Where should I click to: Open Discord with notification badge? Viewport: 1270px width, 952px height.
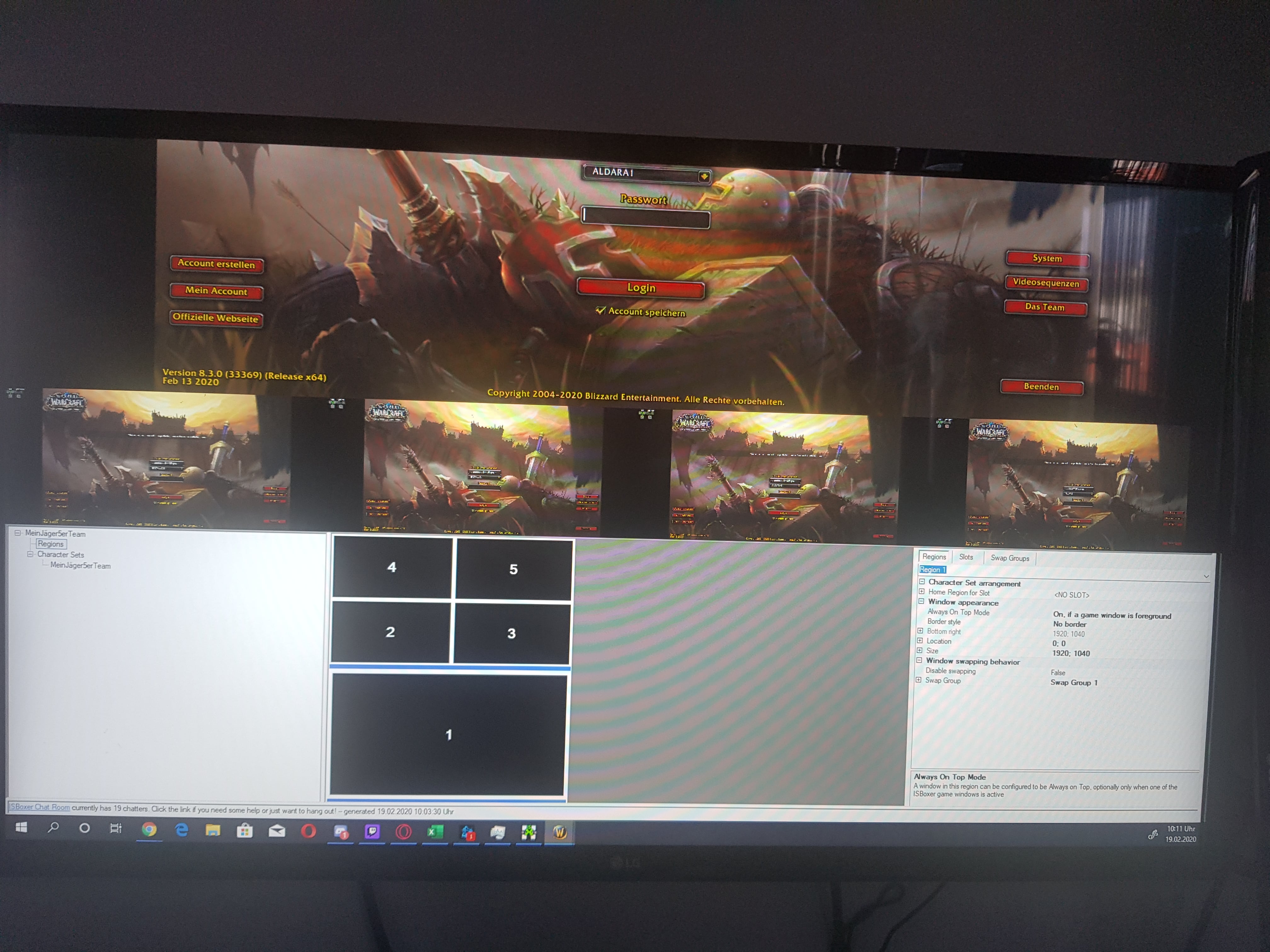(341, 831)
